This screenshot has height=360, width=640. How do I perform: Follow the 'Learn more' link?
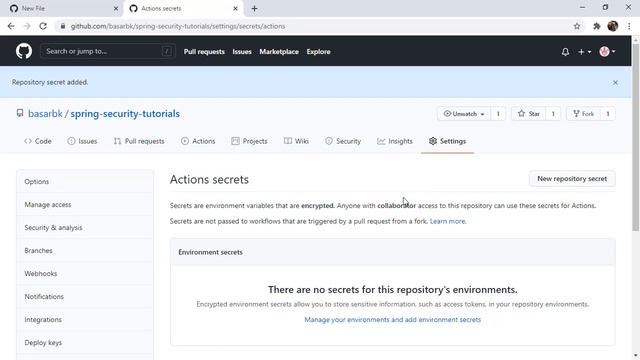coord(447,221)
